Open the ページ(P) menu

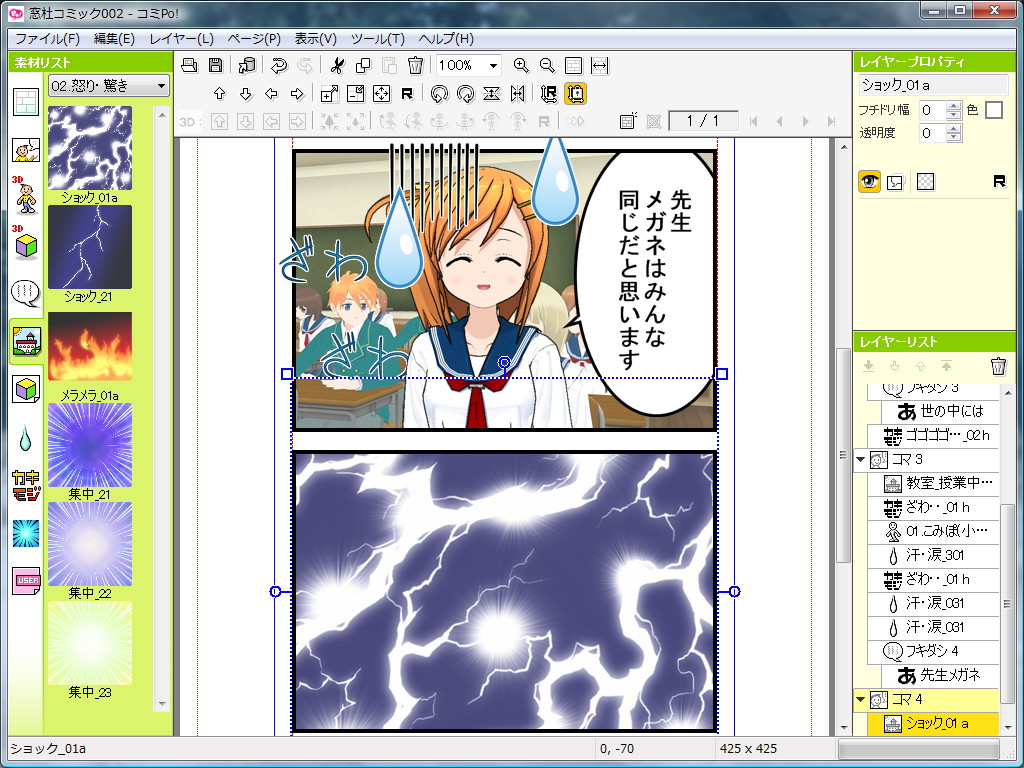[254, 39]
